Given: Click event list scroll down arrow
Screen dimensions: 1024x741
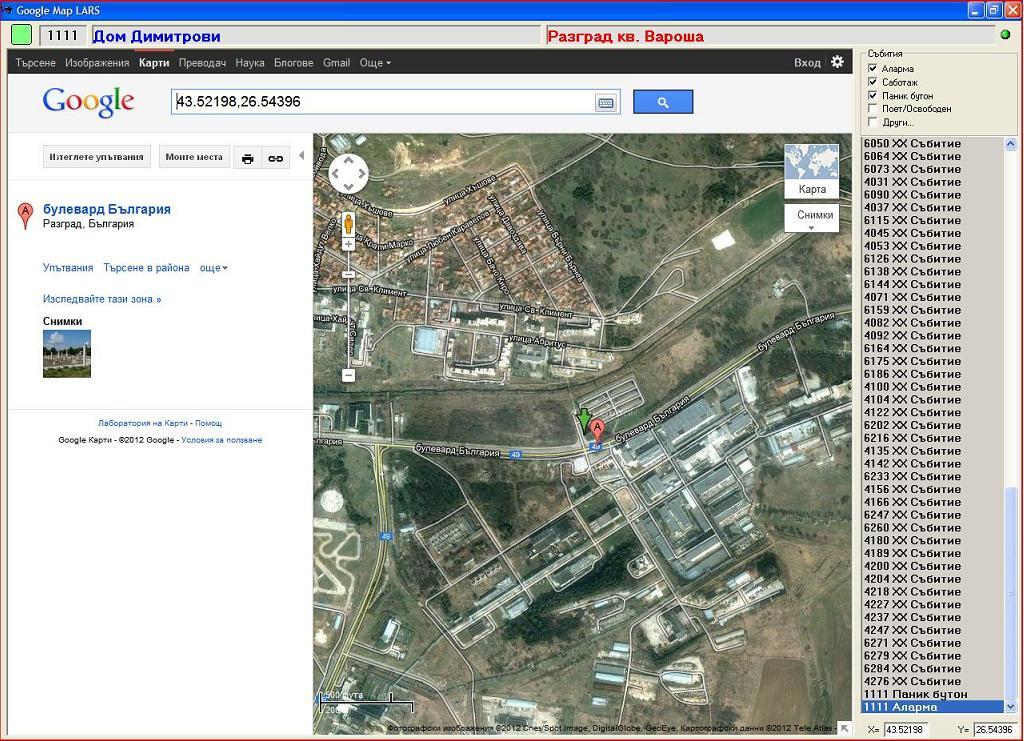Looking at the screenshot, I should pyautogui.click(x=1010, y=706).
